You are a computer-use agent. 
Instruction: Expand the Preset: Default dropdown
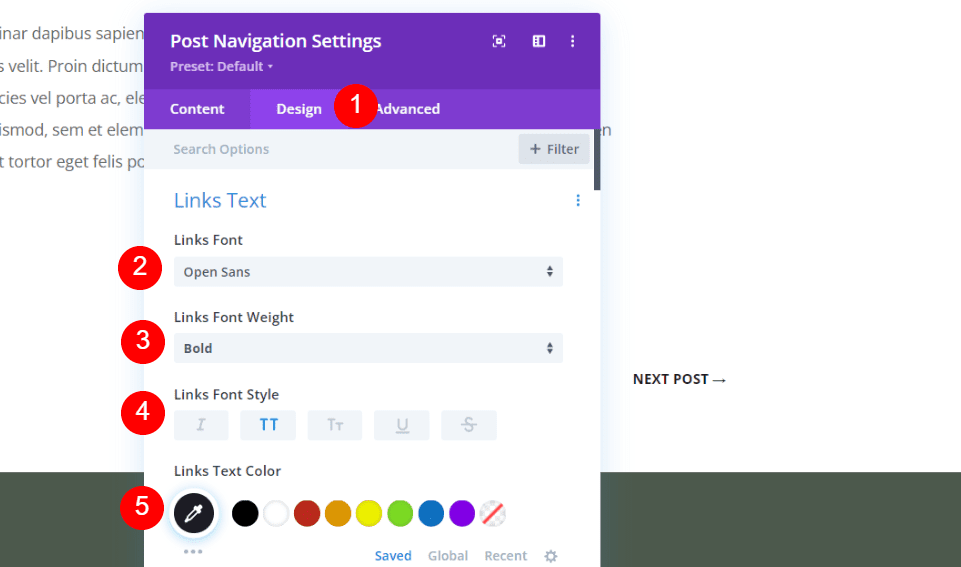coord(222,67)
